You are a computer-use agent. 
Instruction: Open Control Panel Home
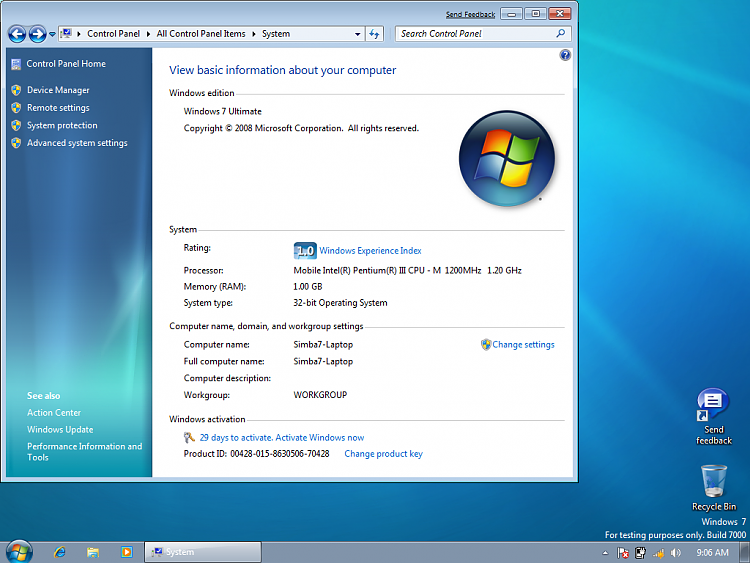[66, 64]
